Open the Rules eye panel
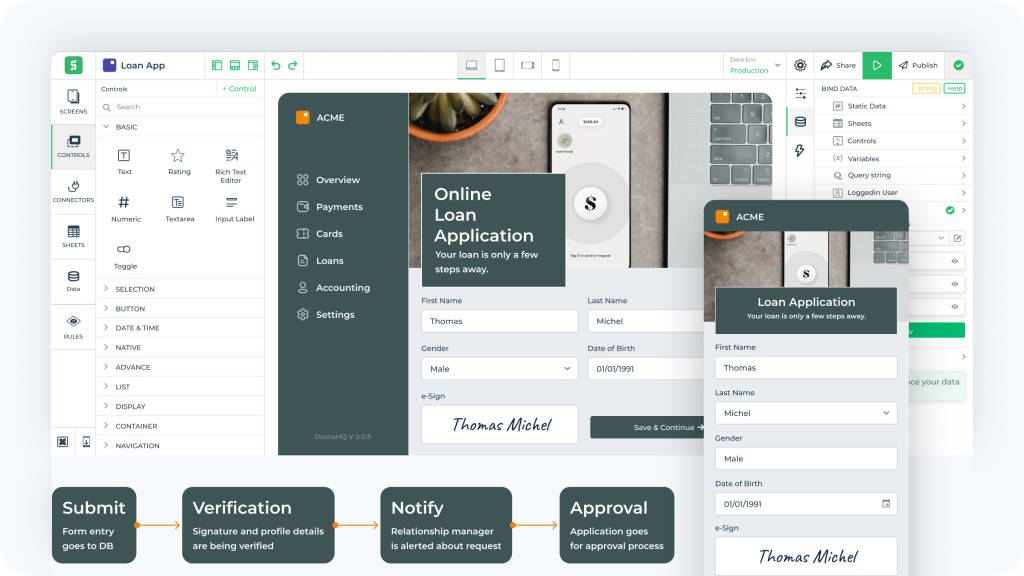This screenshot has height=576, width=1024. (x=73, y=326)
